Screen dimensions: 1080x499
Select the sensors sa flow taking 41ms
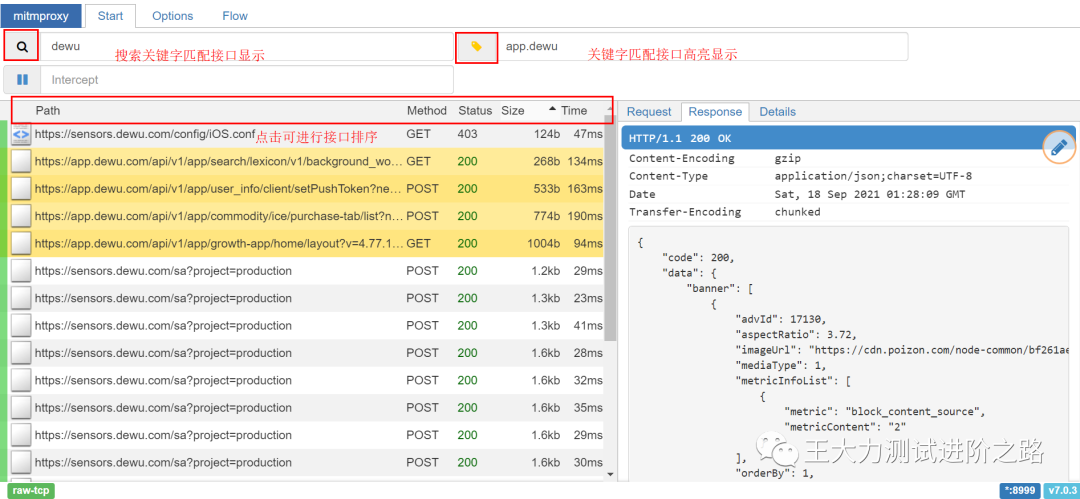pyautogui.click(x=306, y=325)
